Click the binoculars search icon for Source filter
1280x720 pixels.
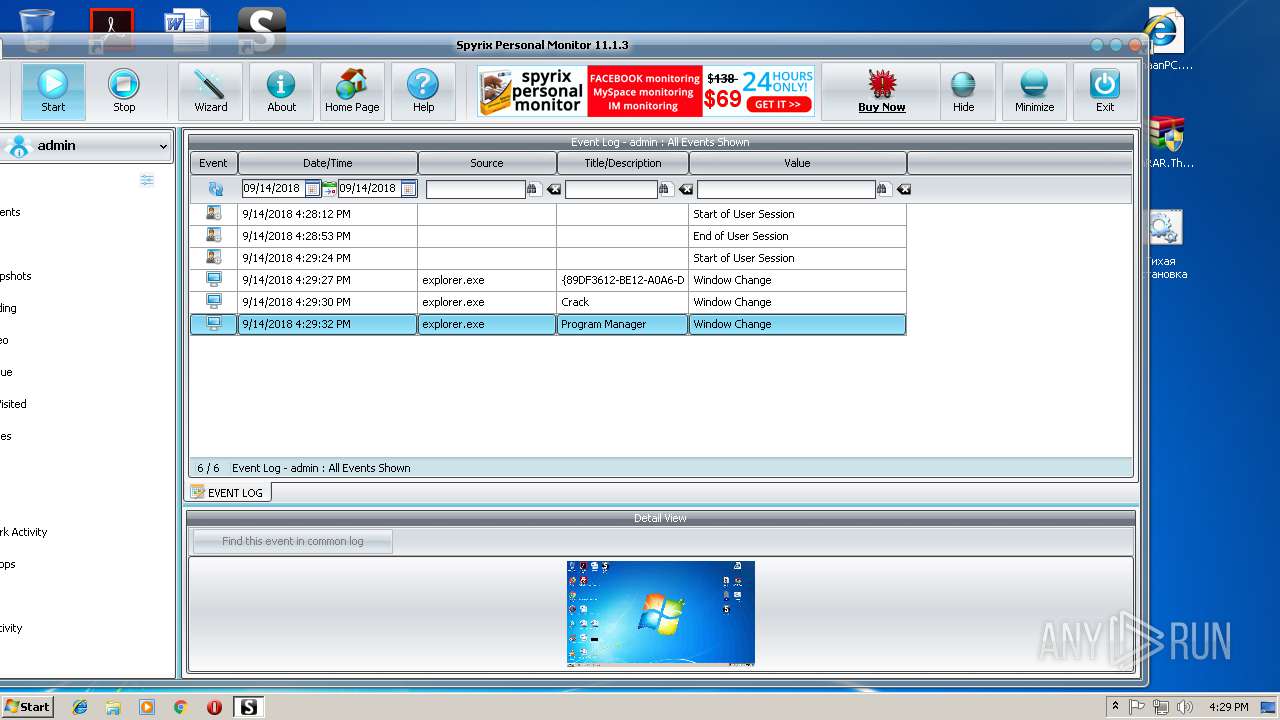(x=533, y=189)
